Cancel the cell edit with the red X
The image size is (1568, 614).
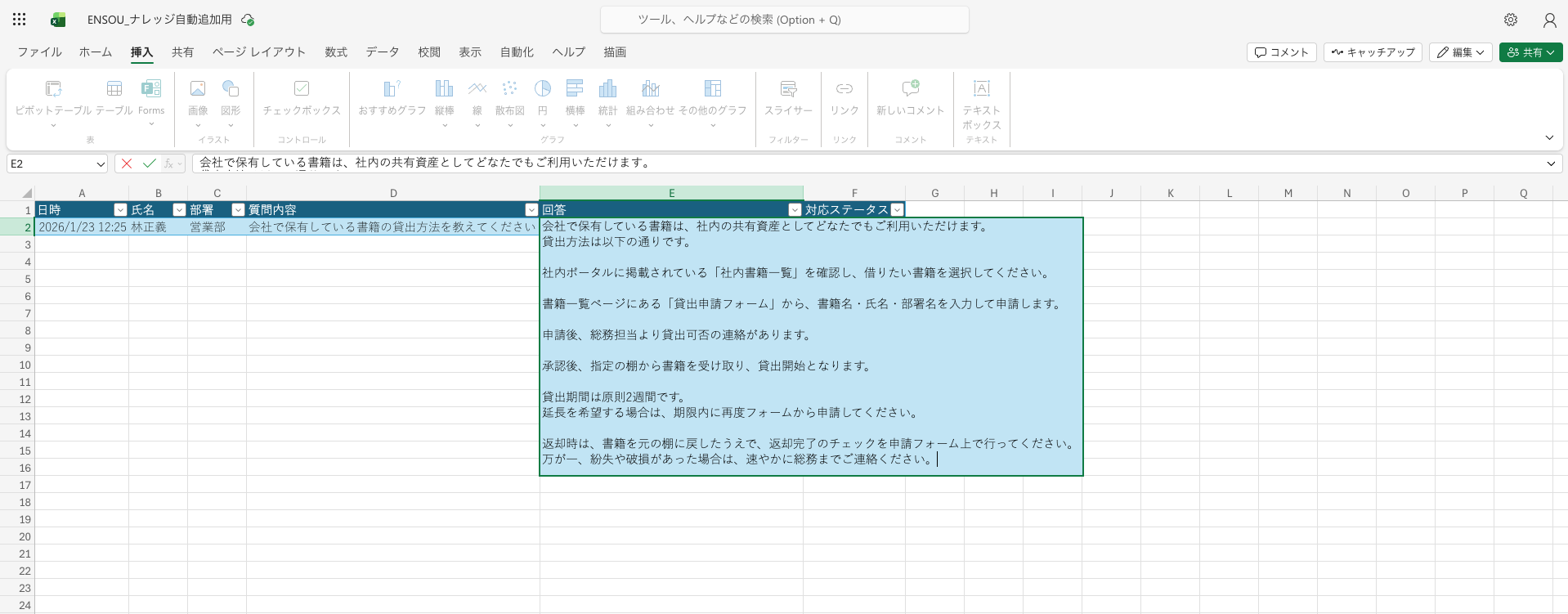[127, 164]
